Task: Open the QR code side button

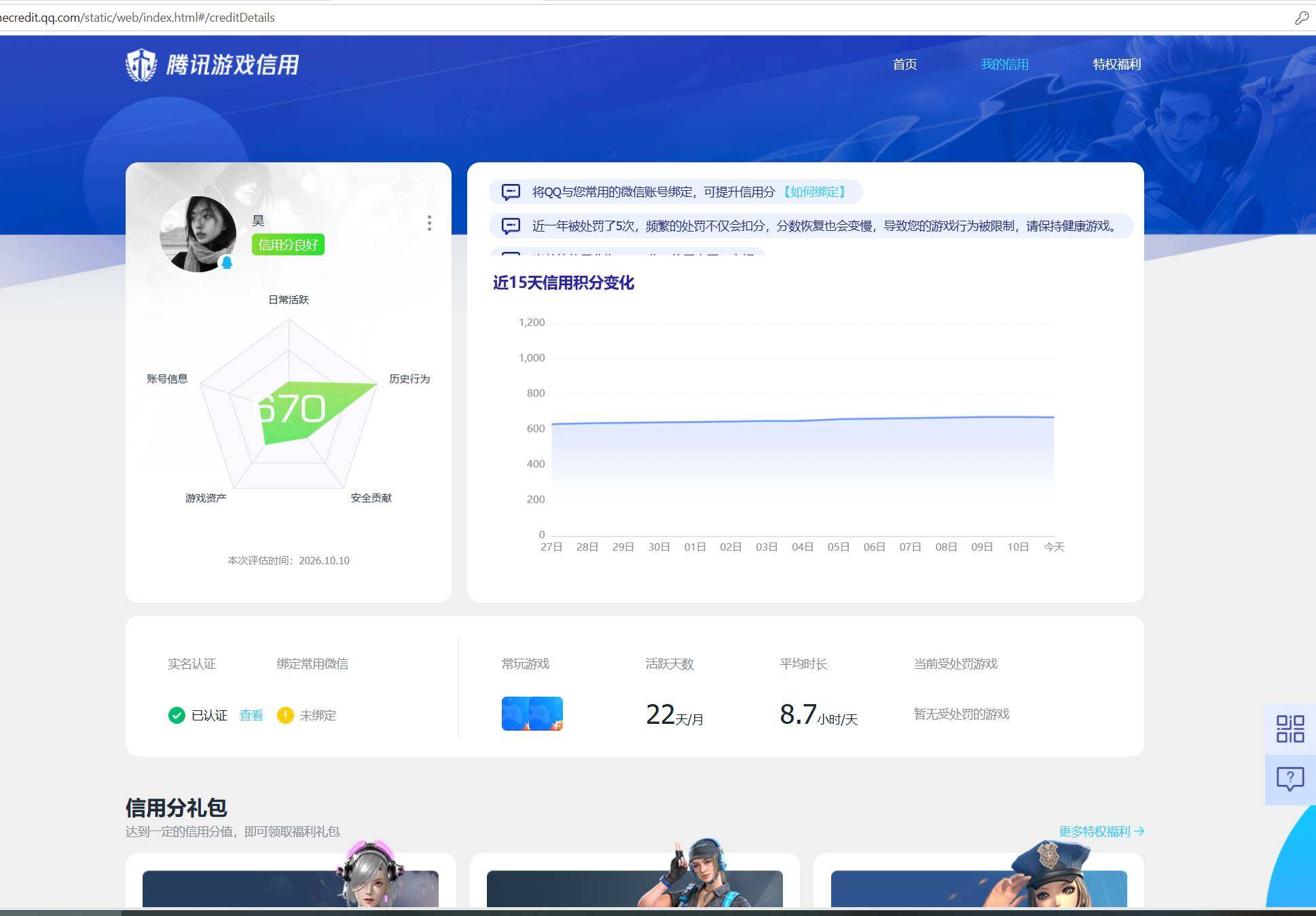Action: [x=1290, y=729]
